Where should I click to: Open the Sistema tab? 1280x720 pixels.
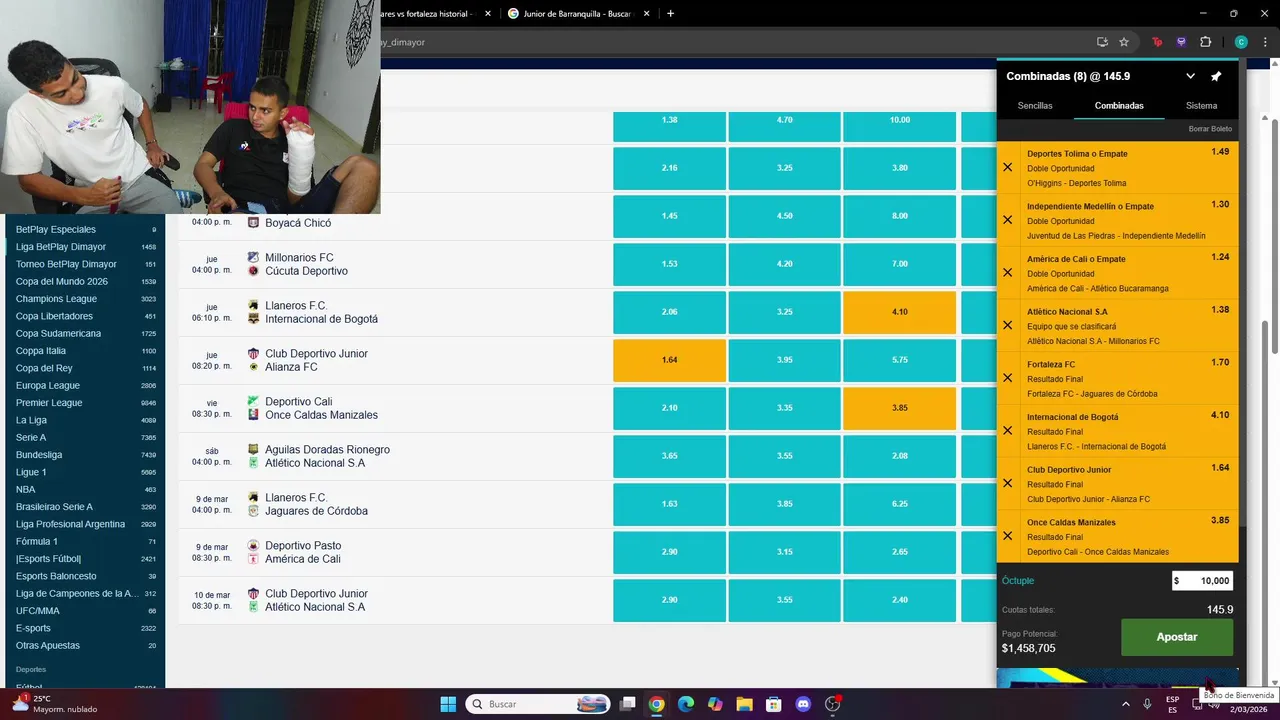1201,105
